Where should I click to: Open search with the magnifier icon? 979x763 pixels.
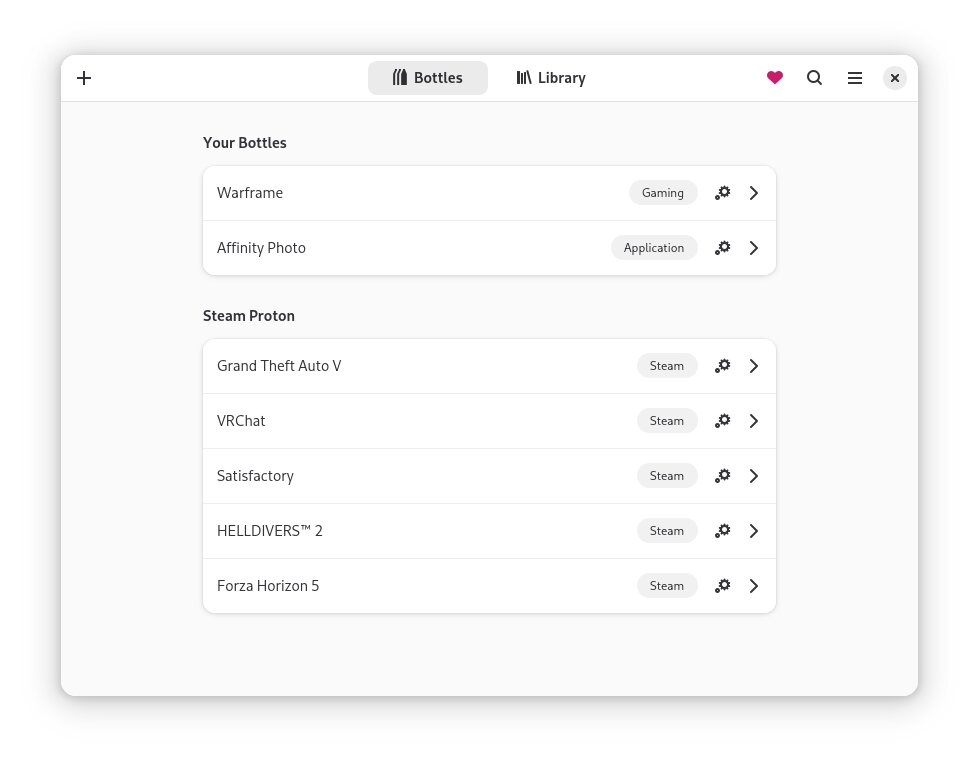[x=814, y=78]
